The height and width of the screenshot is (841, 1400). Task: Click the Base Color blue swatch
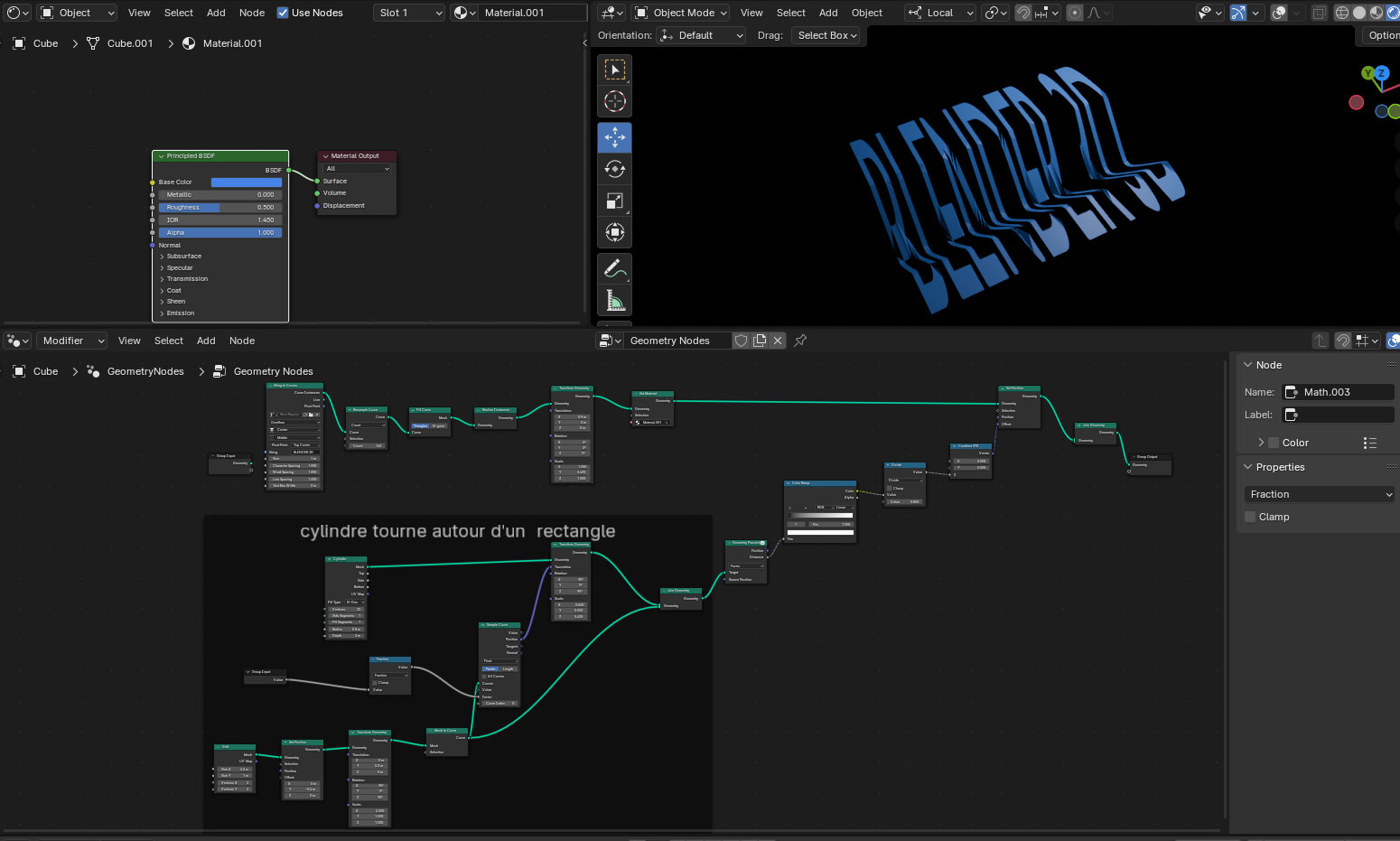tap(247, 182)
